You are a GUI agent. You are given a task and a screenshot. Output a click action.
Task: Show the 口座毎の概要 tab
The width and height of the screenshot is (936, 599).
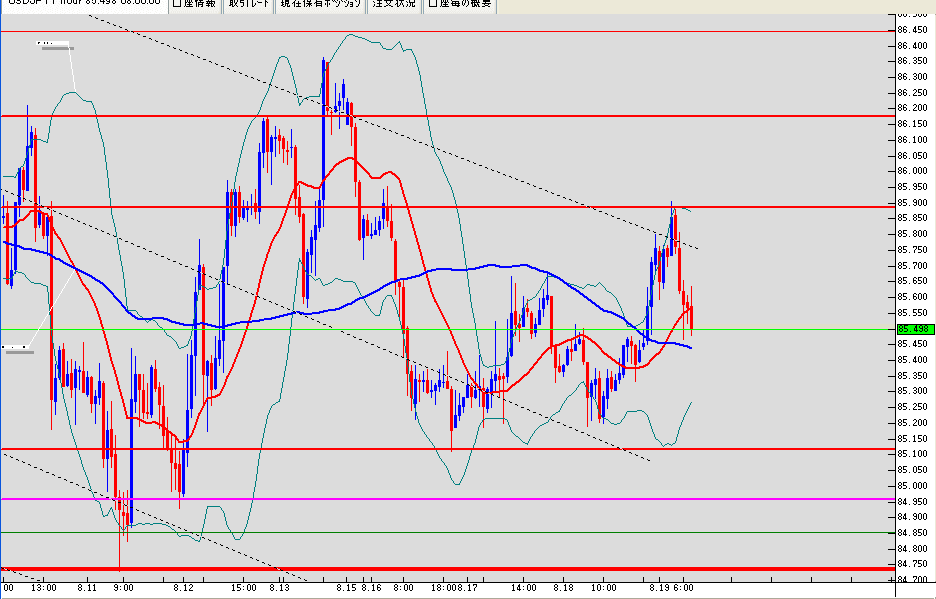pyautogui.click(x=459, y=4)
